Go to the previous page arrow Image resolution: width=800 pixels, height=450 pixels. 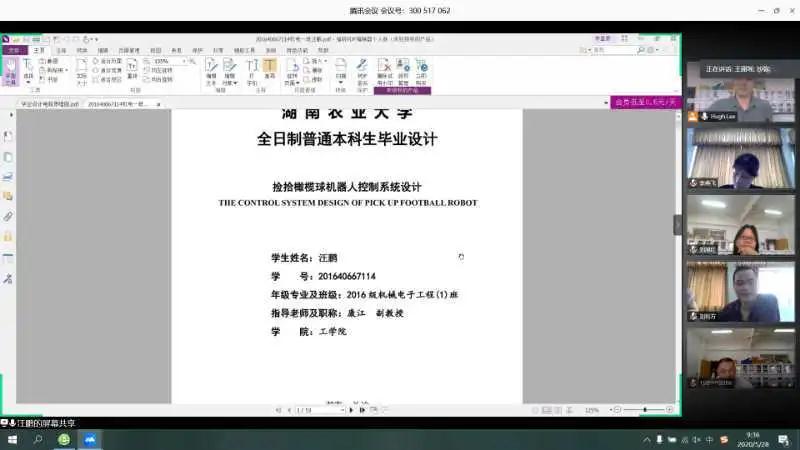(289, 410)
